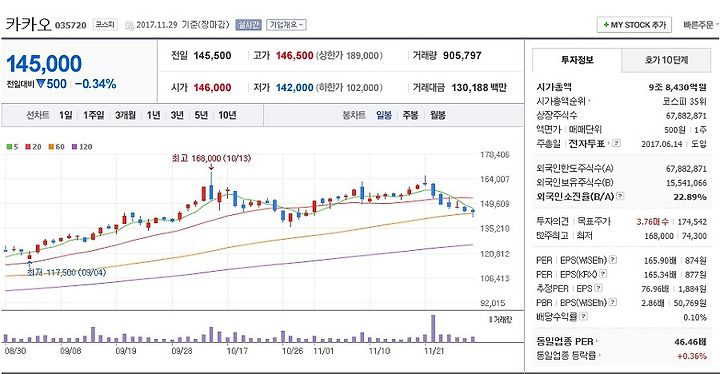The width and height of the screenshot is (720, 374).
Task: Select the 5년 chart period
Action: [x=201, y=115]
